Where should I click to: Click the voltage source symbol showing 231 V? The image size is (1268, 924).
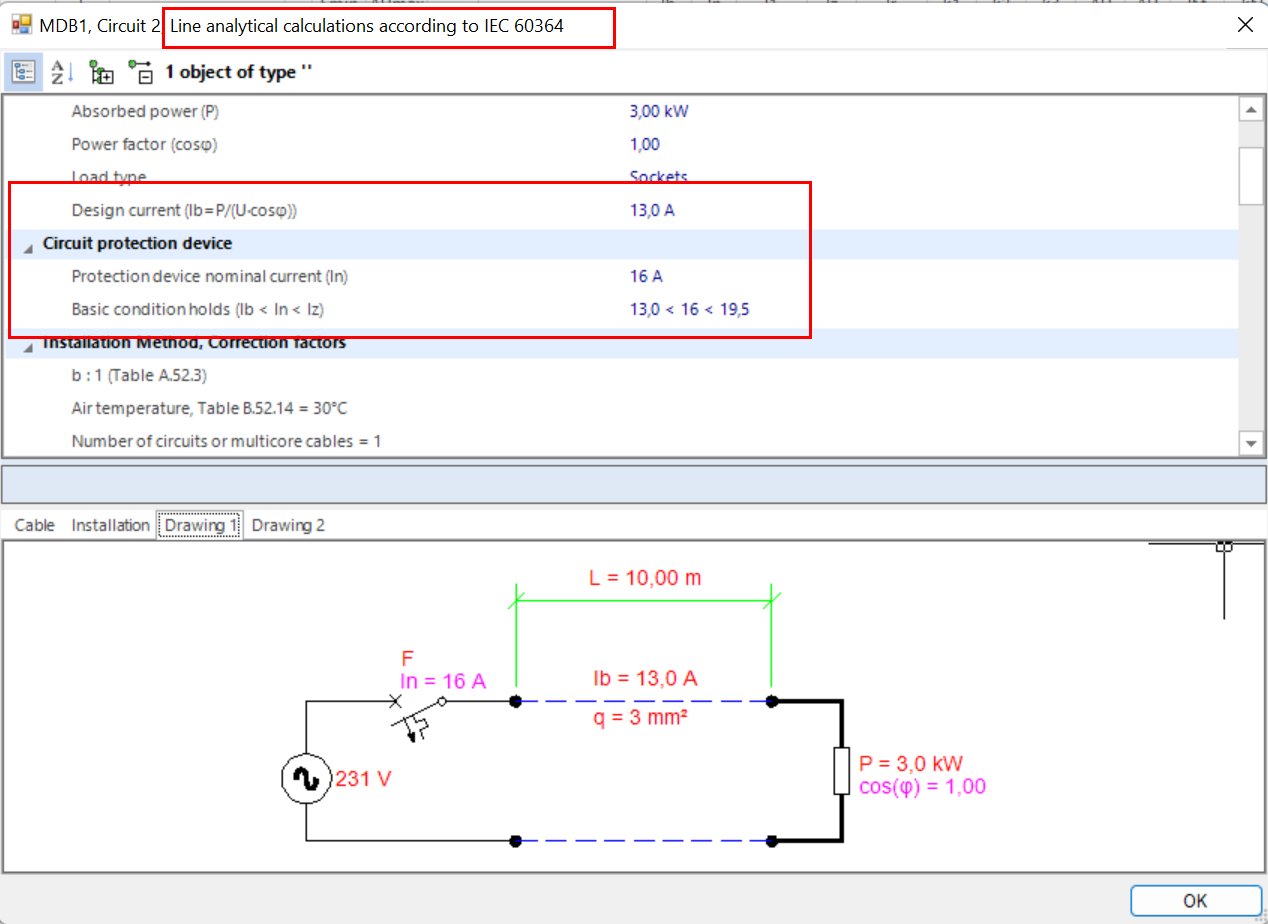click(305, 779)
